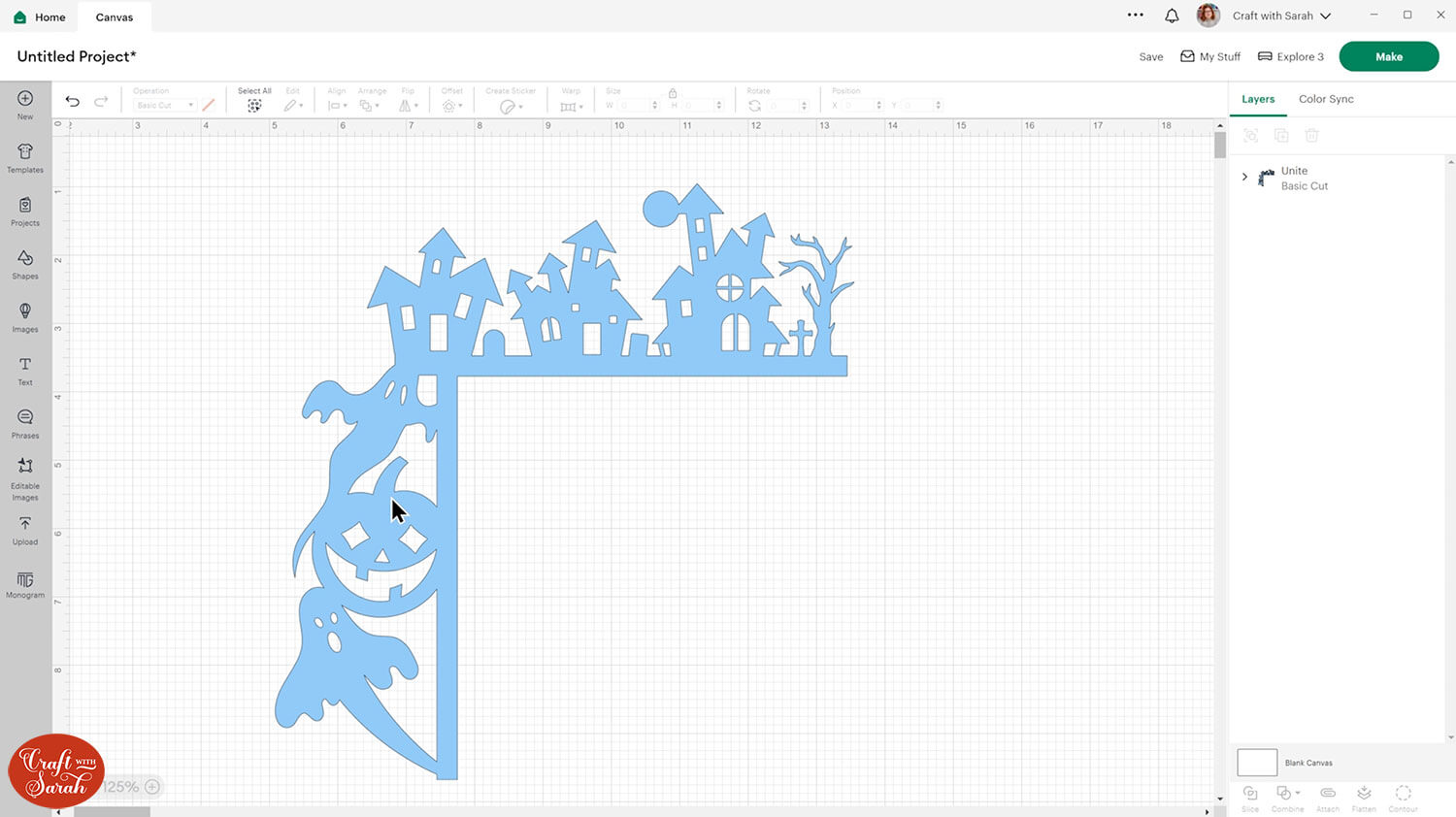The width and height of the screenshot is (1456, 817).
Task: Open the Craft with Sarah account menu
Action: [x=1281, y=16]
